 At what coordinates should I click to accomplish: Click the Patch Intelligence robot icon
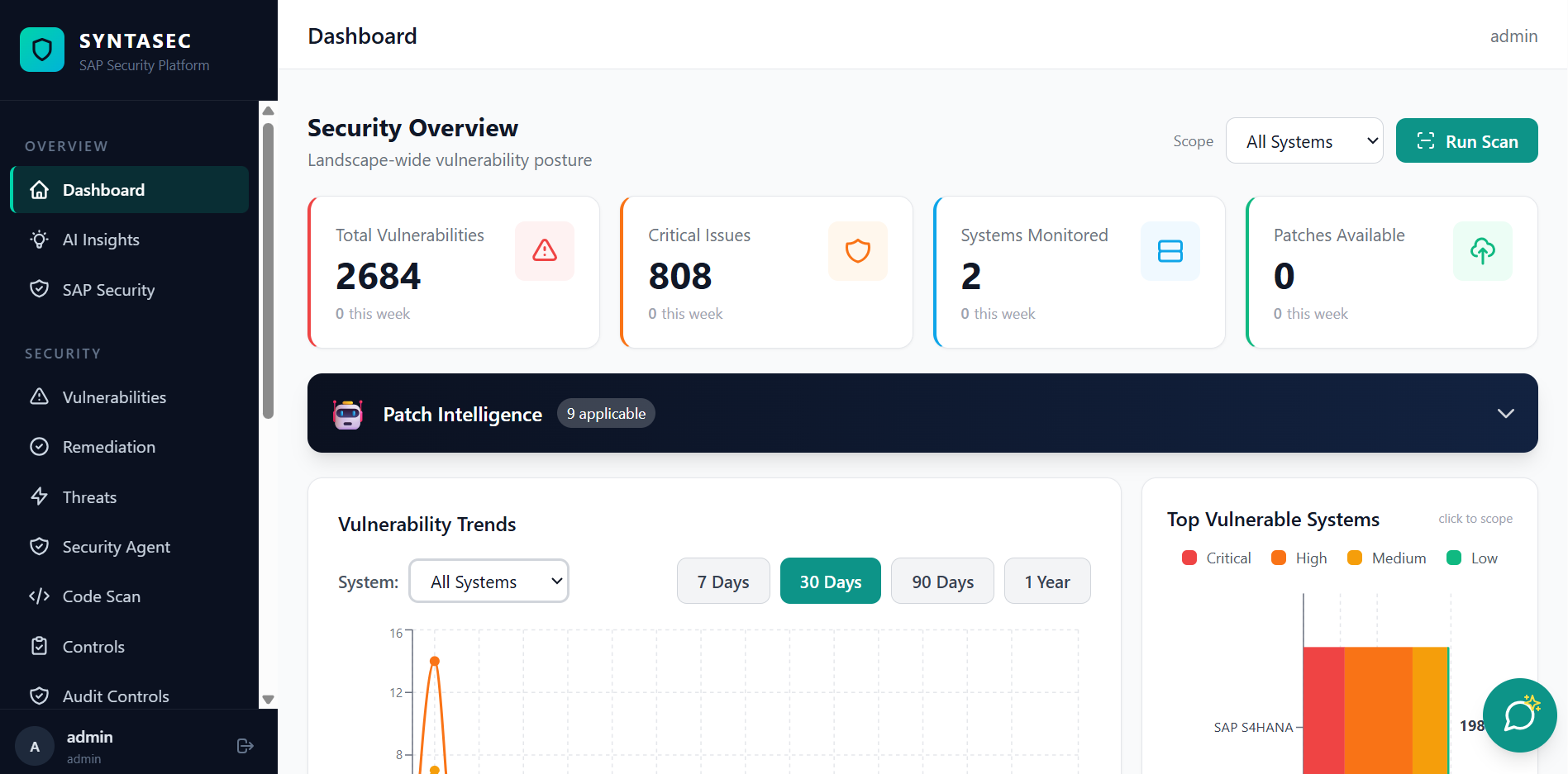(348, 414)
